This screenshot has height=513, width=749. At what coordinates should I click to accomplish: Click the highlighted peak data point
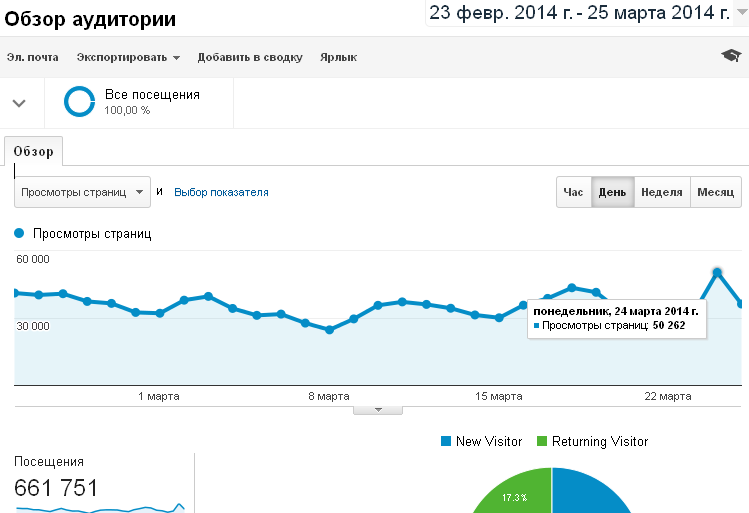(717, 273)
